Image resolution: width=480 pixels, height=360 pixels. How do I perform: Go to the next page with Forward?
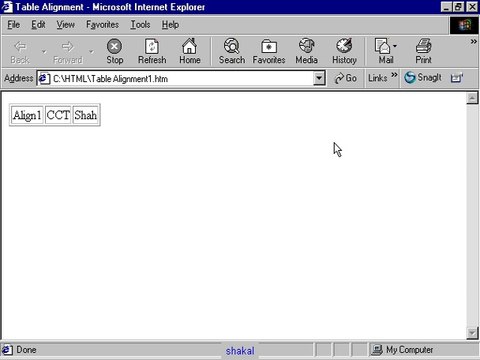point(68,51)
